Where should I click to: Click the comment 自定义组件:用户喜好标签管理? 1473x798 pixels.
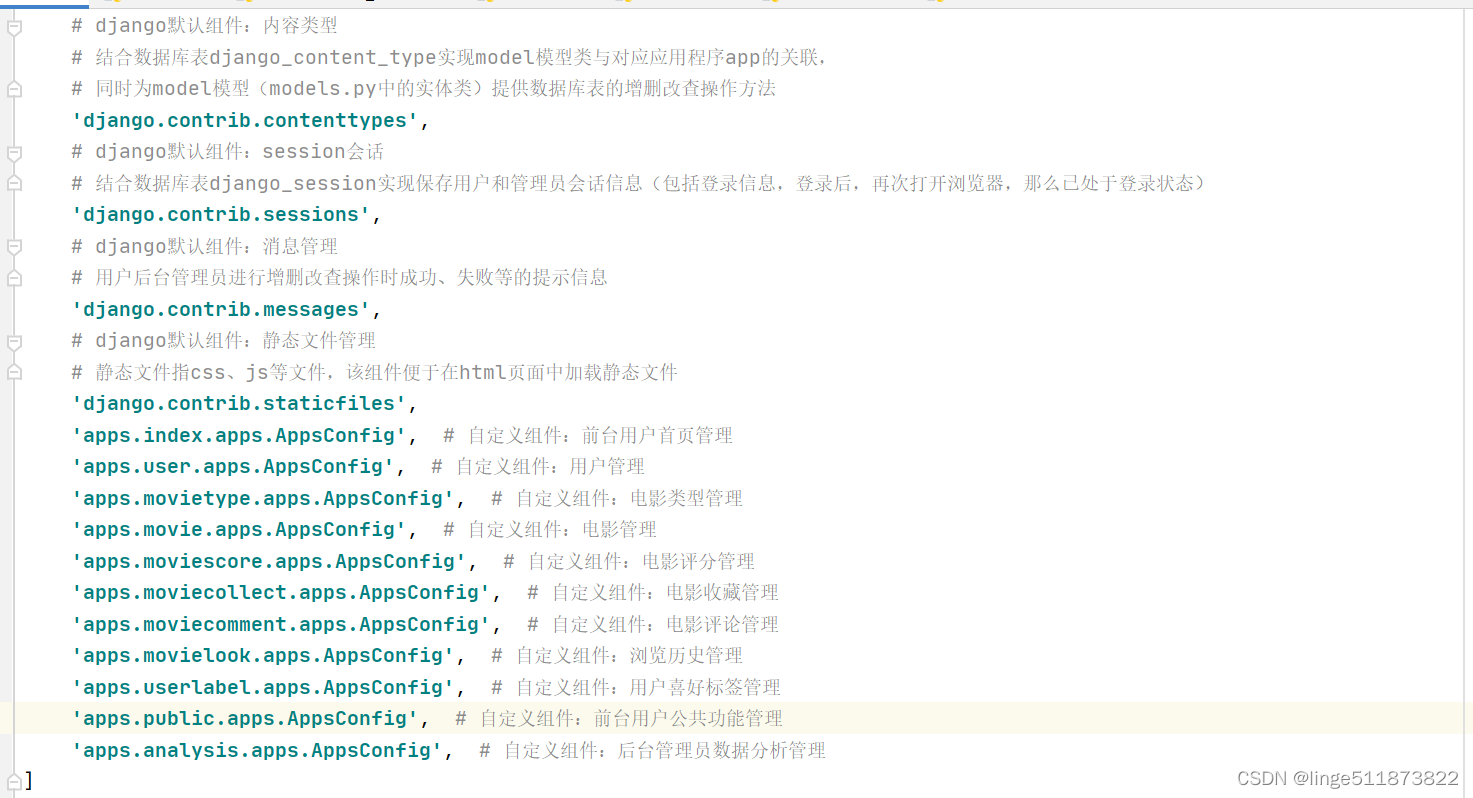pos(636,688)
